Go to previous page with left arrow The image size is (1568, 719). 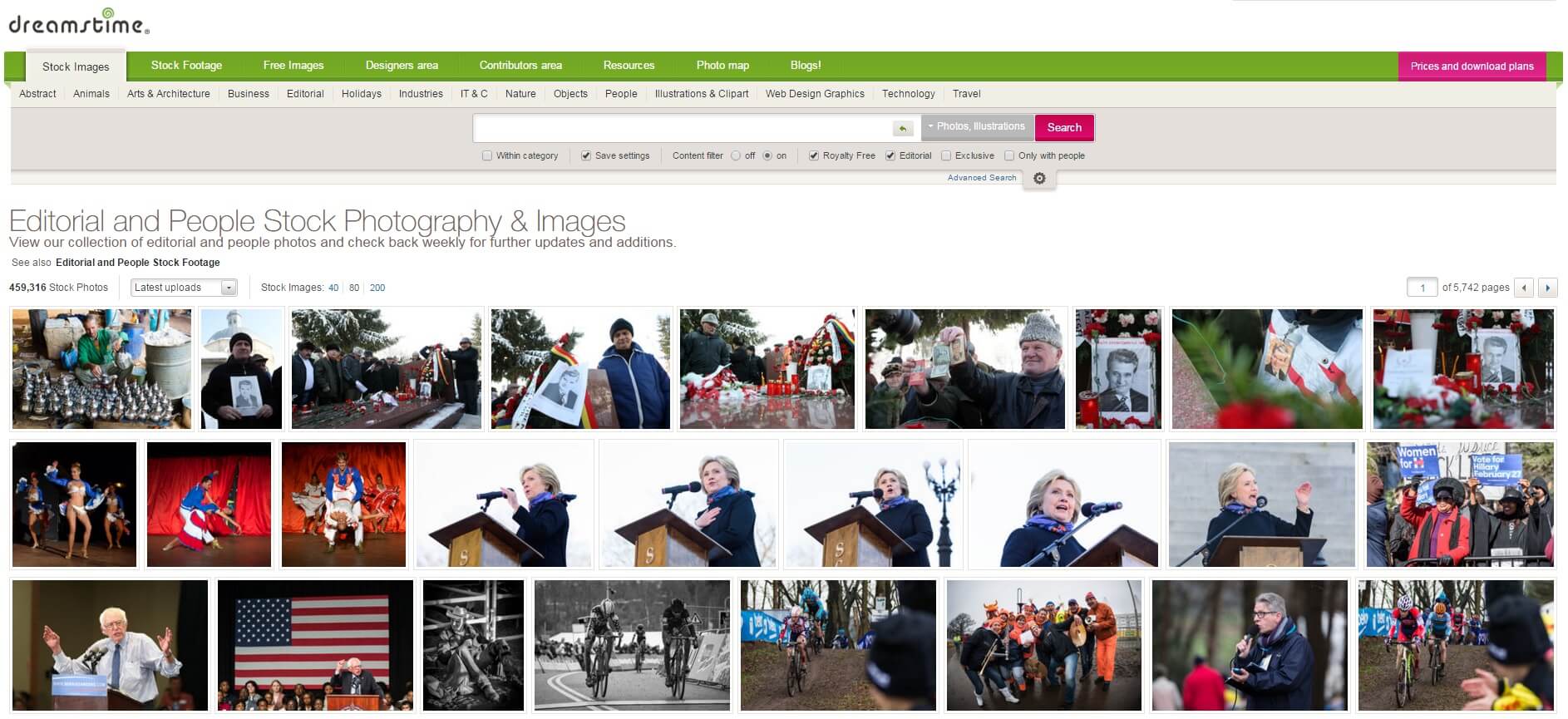[1524, 288]
